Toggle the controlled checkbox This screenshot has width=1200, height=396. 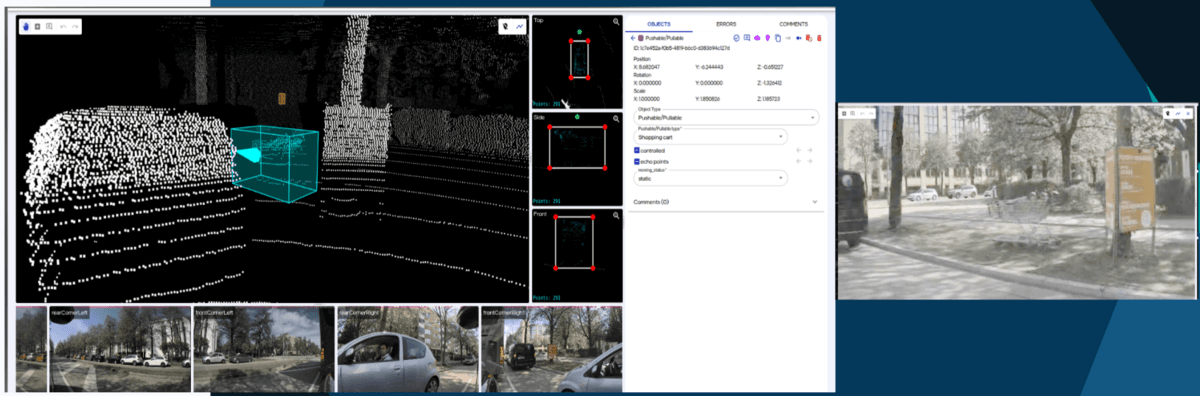click(637, 150)
